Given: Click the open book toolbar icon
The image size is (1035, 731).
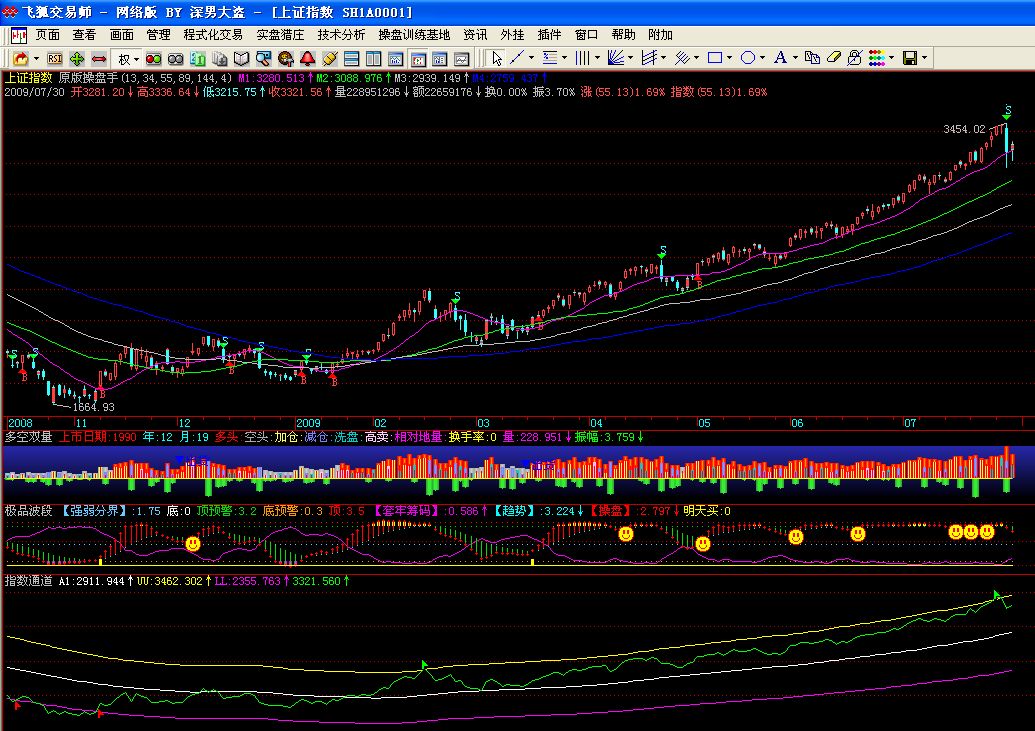Looking at the screenshot, I should [242, 59].
